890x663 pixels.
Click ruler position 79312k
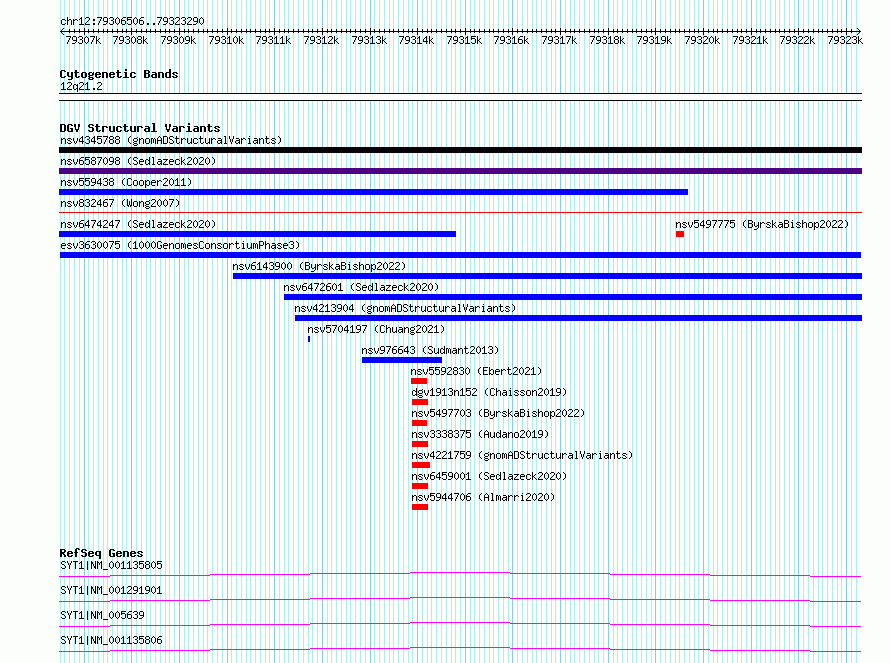pyautogui.click(x=321, y=40)
